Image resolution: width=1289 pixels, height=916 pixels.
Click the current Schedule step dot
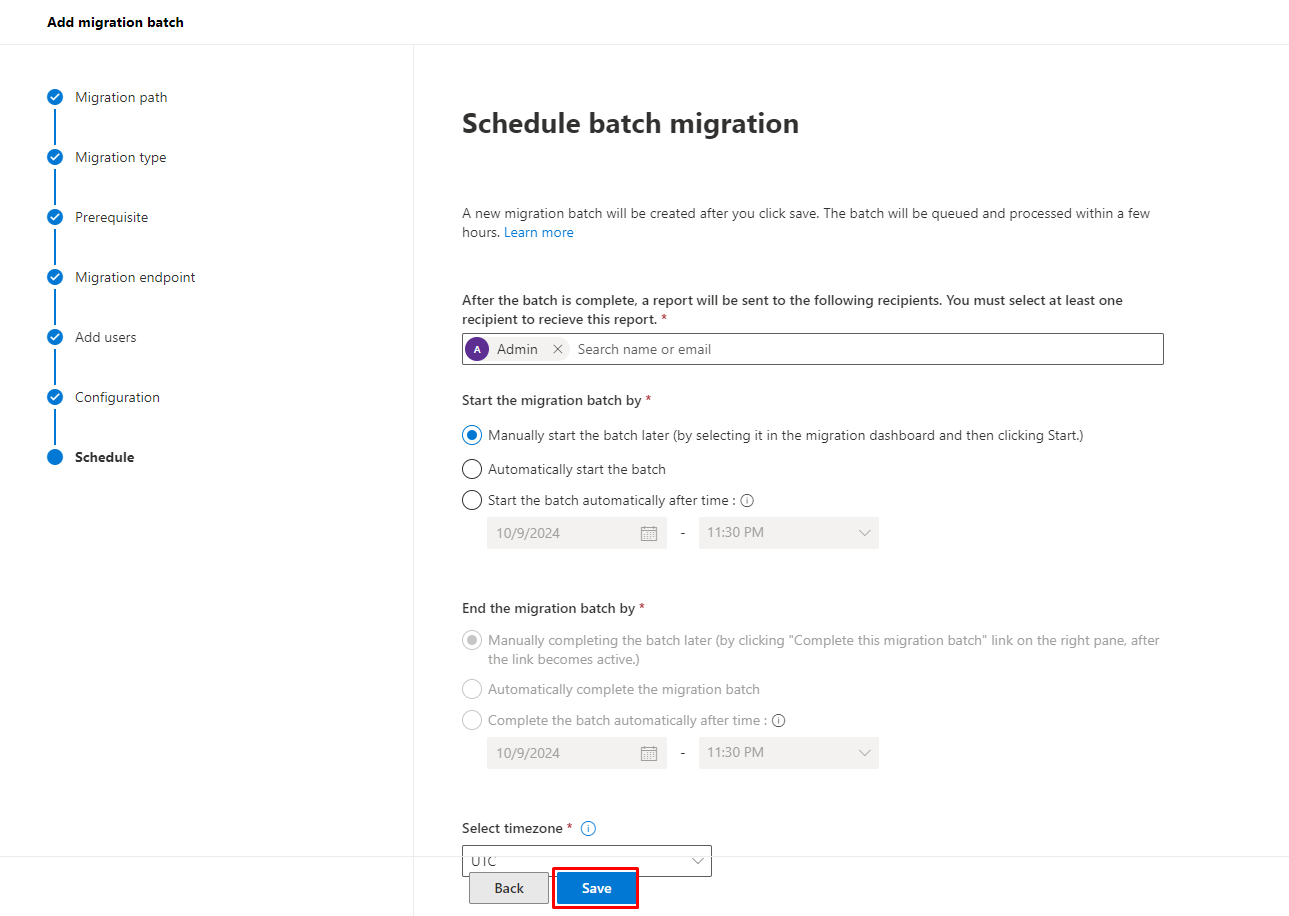[x=55, y=457]
